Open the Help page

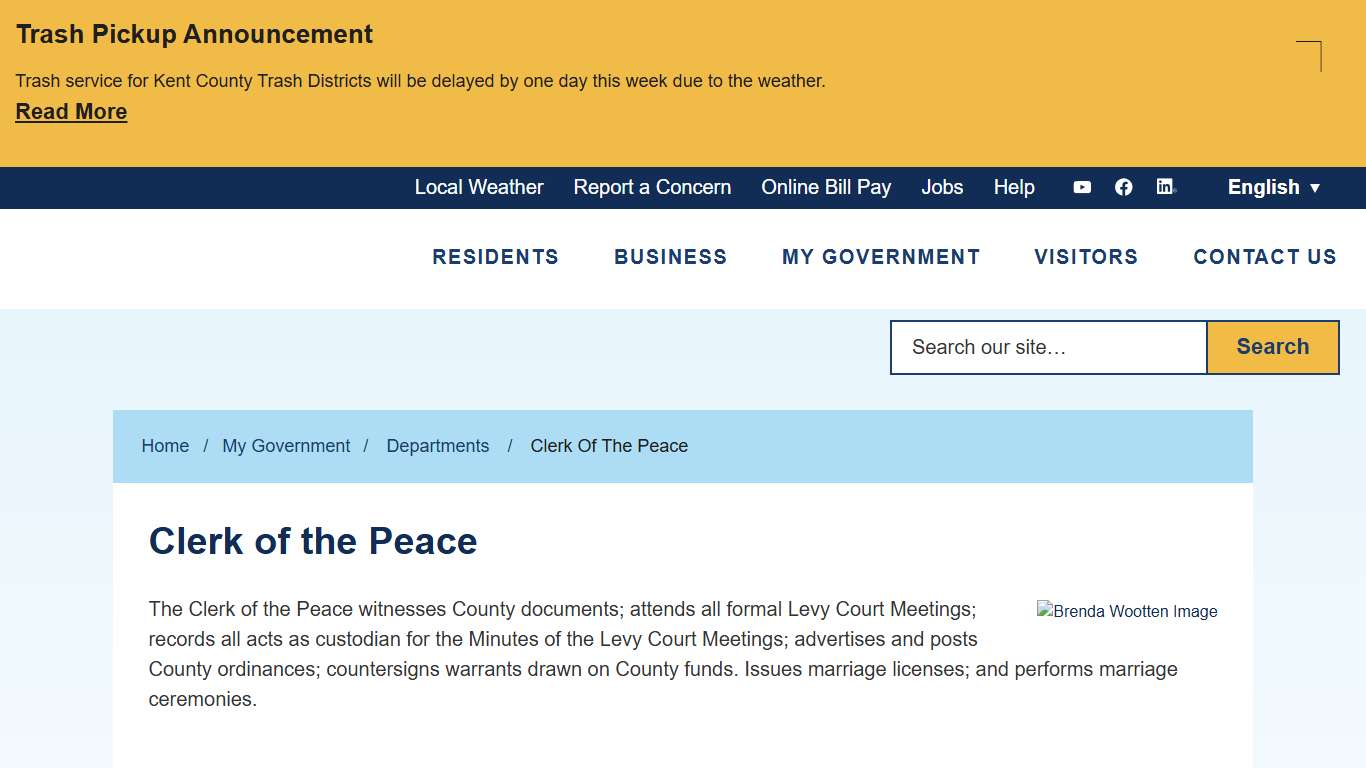[1014, 187]
